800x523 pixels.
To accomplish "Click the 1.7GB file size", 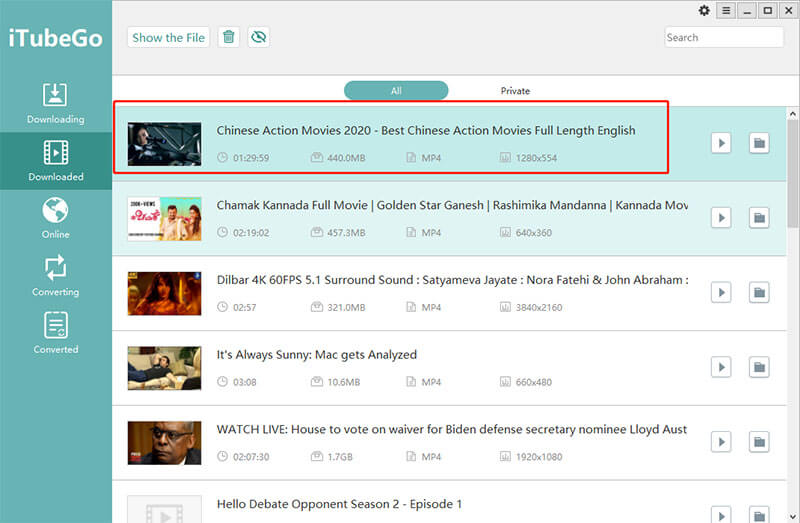I will (340, 457).
